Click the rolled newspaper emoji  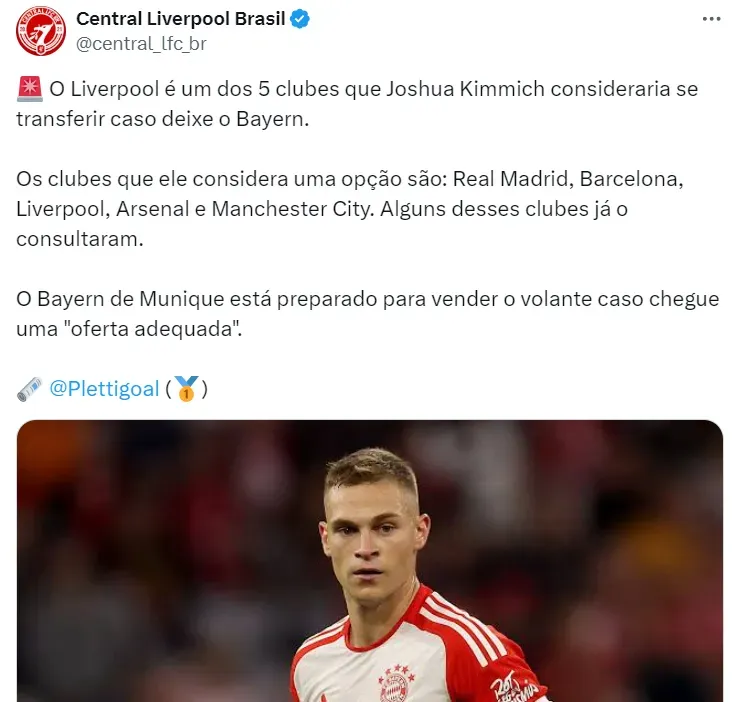click(30, 389)
